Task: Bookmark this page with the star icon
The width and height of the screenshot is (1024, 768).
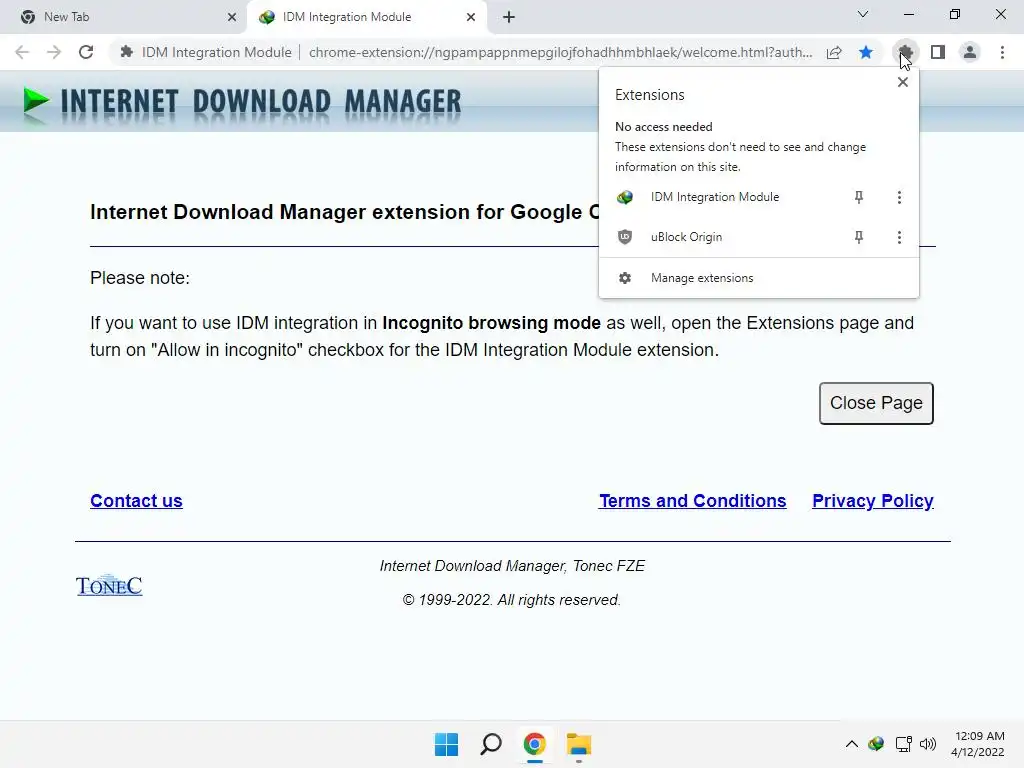Action: pos(866,52)
